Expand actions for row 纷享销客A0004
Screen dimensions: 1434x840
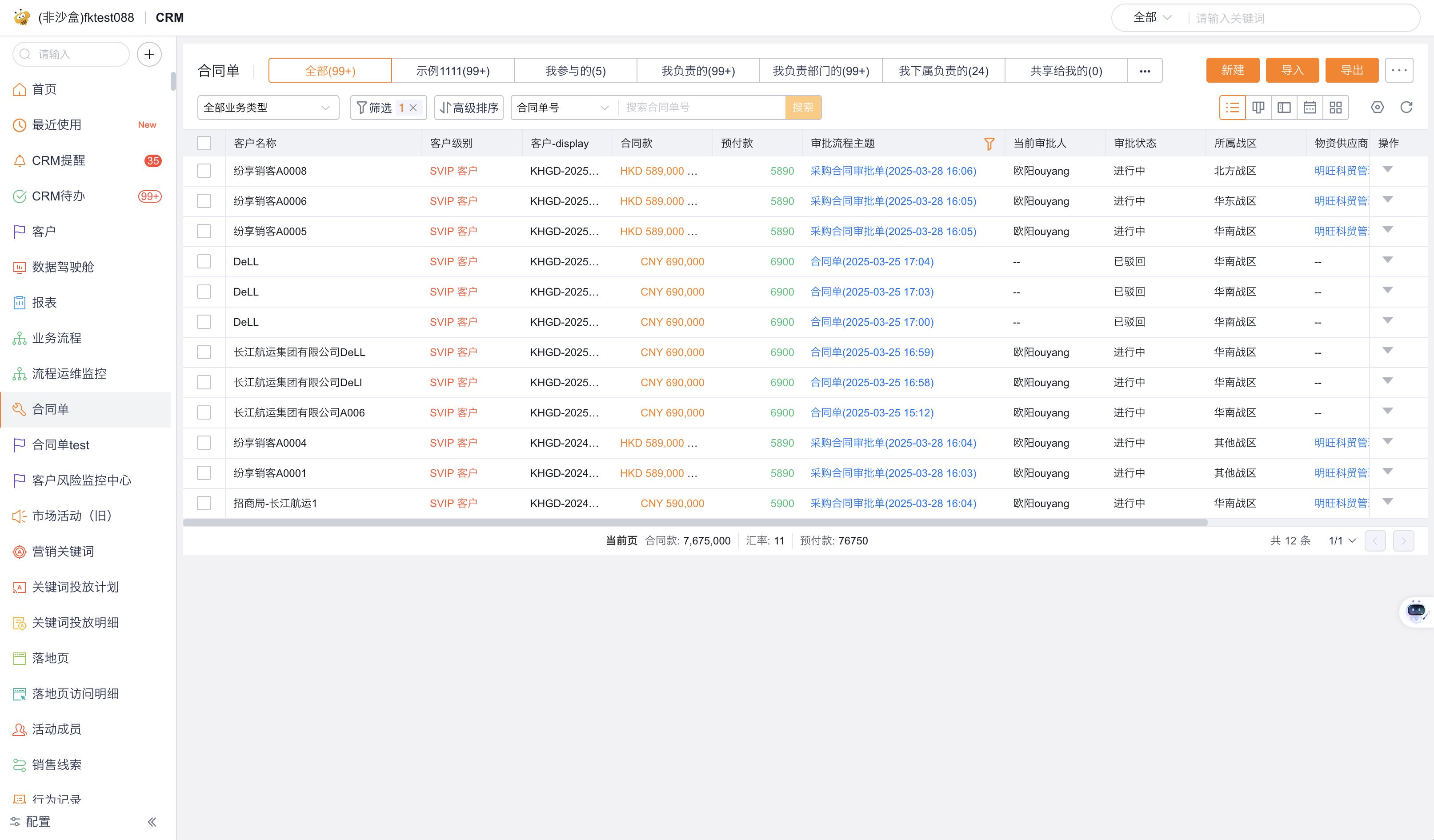1387,441
